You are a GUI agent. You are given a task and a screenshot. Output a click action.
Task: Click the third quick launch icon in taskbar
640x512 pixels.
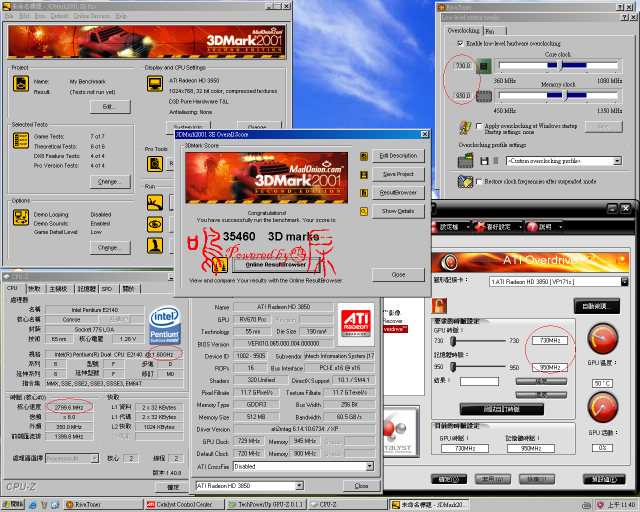point(55,505)
